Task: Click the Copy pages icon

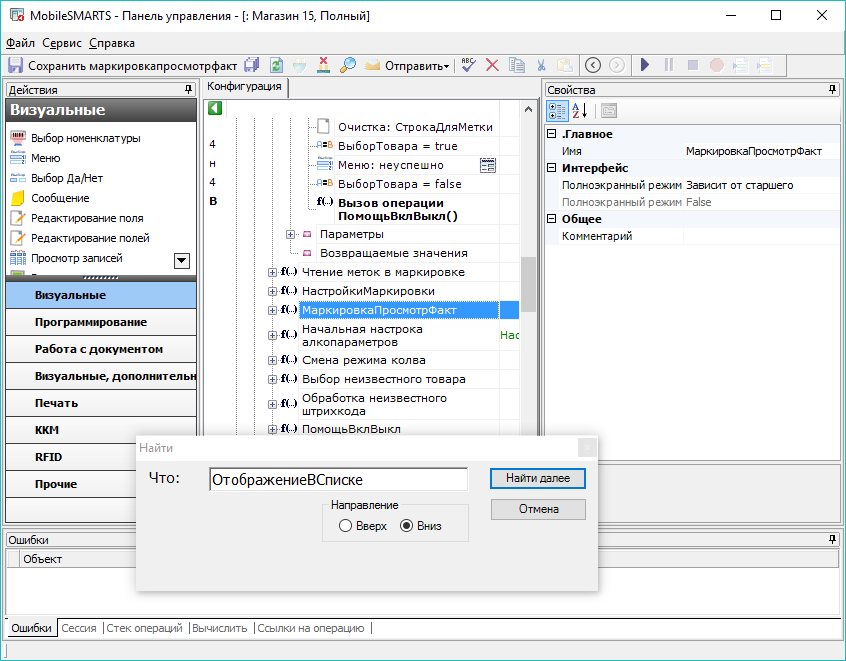Action: coord(517,65)
